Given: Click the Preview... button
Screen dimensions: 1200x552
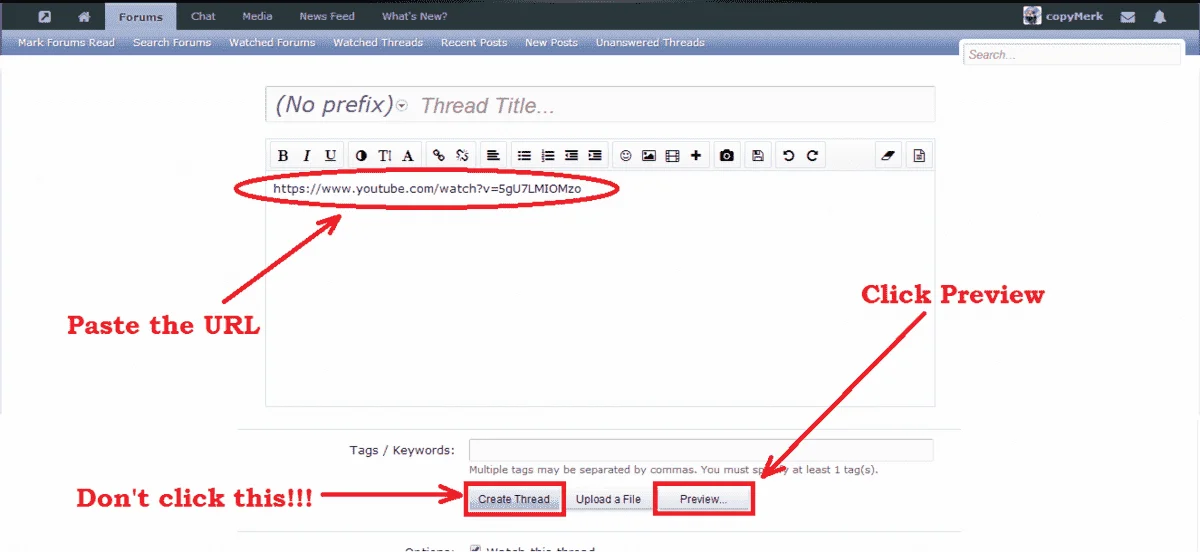Looking at the screenshot, I should click(x=703, y=499).
